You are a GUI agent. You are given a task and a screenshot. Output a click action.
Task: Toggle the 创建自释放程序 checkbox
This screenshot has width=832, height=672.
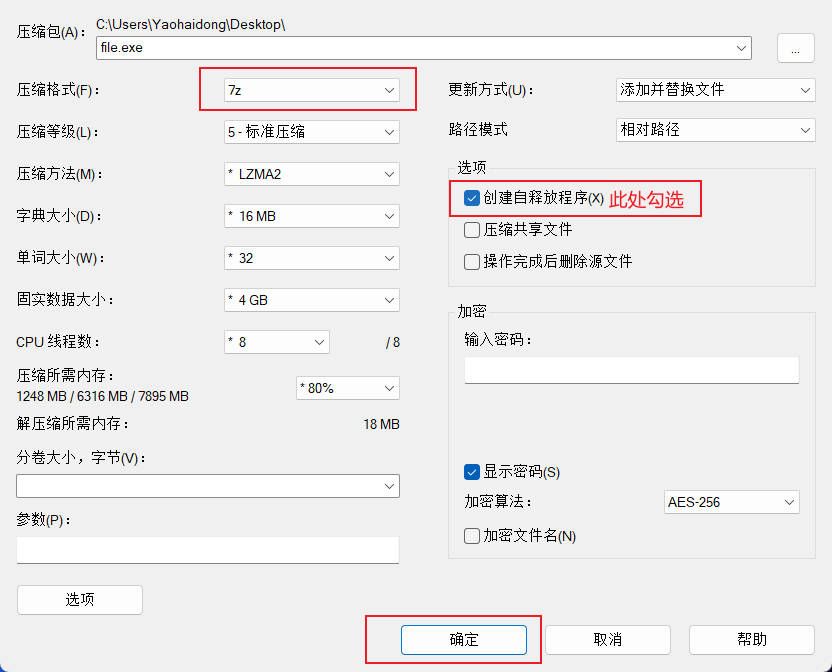tap(472, 198)
